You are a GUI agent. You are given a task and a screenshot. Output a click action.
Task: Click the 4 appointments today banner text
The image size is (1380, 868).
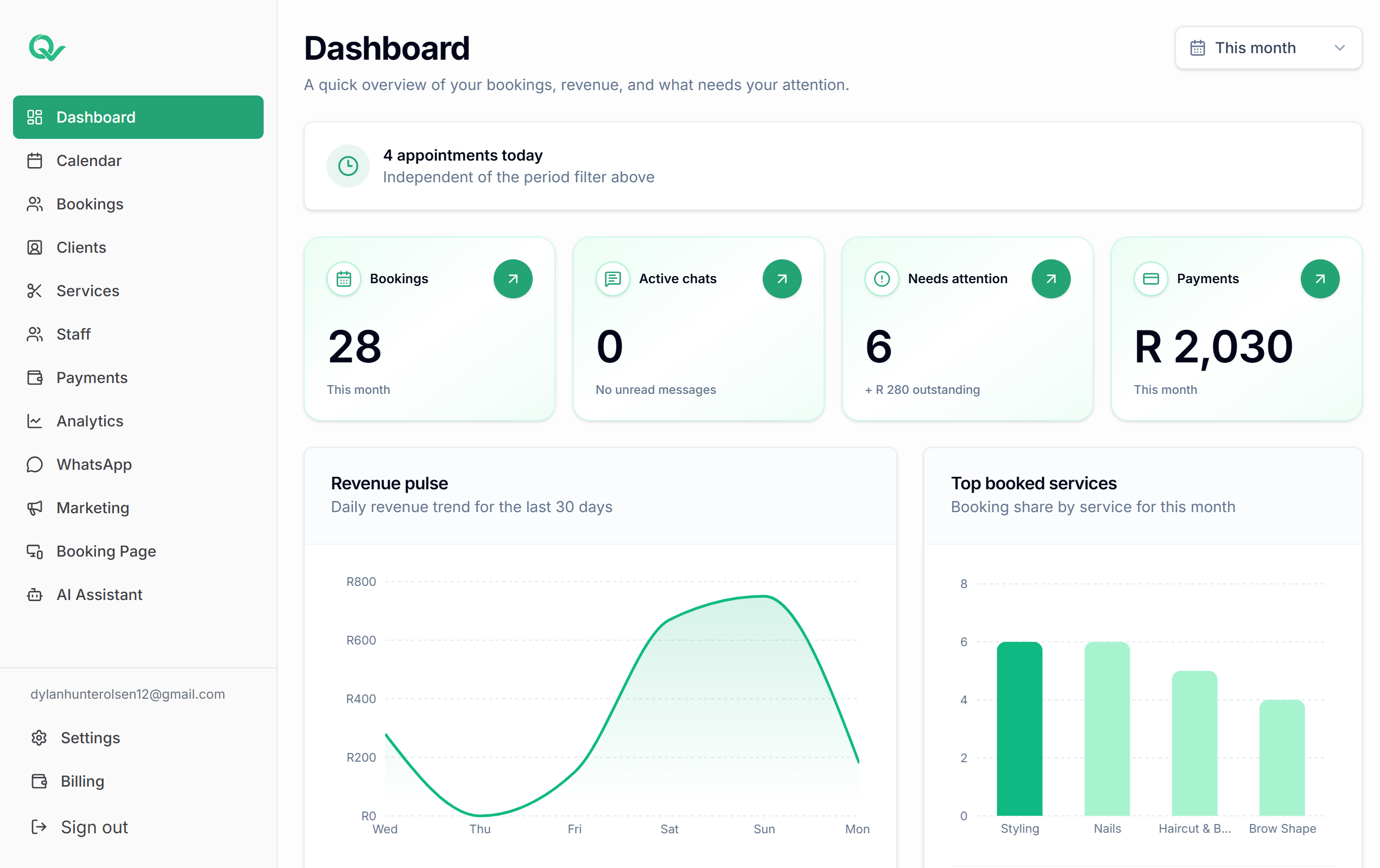tap(463, 155)
